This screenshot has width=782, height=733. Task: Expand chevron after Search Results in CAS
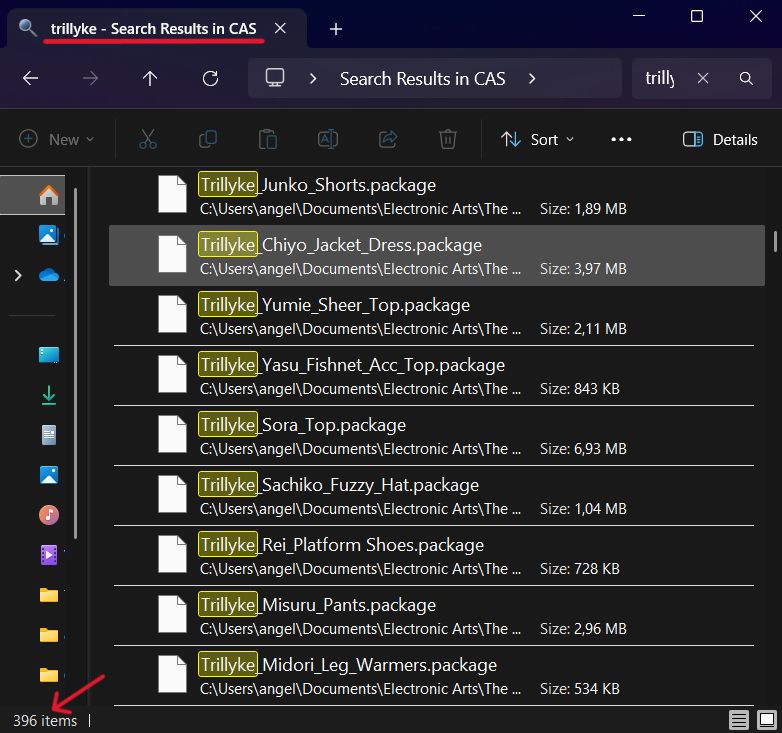[x=532, y=78]
